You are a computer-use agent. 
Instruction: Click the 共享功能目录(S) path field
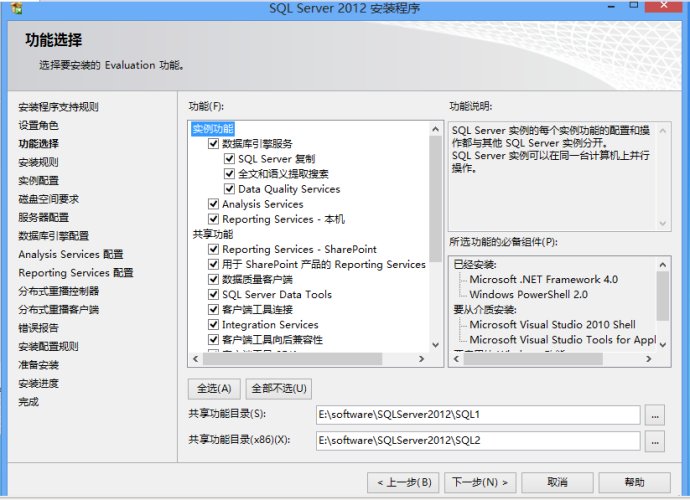point(476,414)
